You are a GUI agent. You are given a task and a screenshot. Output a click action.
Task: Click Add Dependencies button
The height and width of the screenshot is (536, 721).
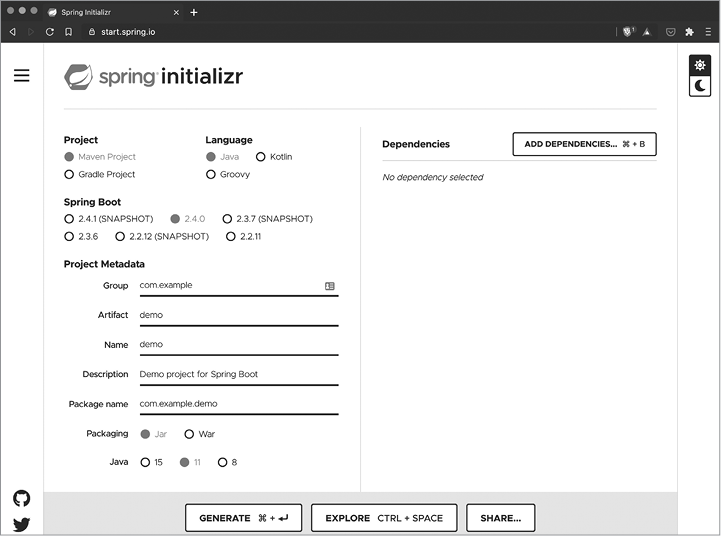point(584,144)
